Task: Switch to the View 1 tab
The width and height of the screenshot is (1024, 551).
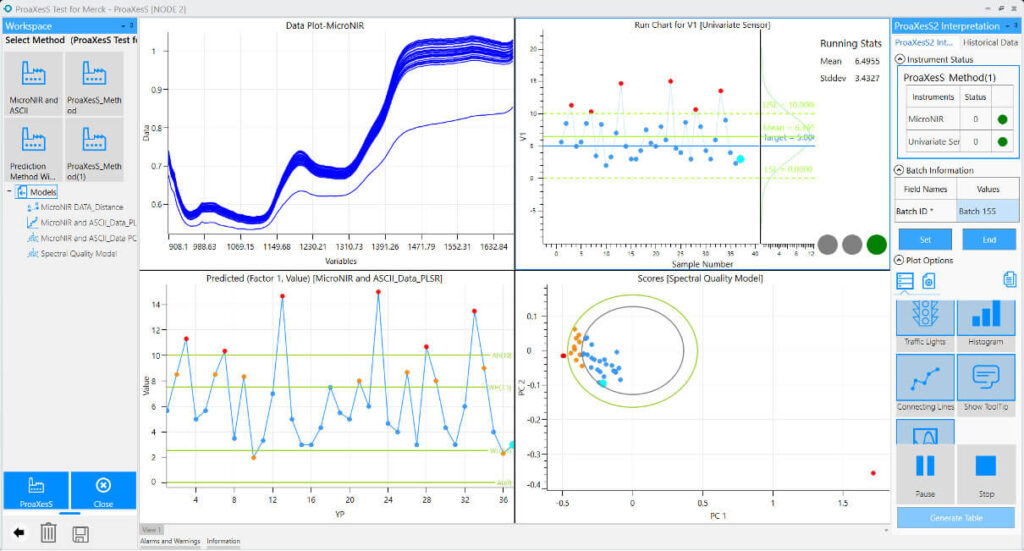Action: pos(151,529)
